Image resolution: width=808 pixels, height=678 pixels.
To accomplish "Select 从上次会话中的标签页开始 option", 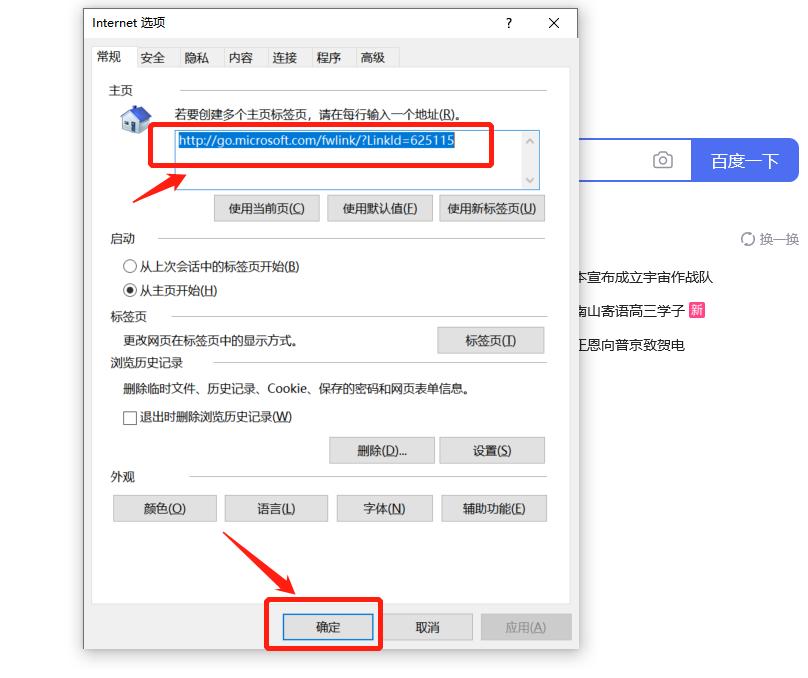I will pos(131,267).
